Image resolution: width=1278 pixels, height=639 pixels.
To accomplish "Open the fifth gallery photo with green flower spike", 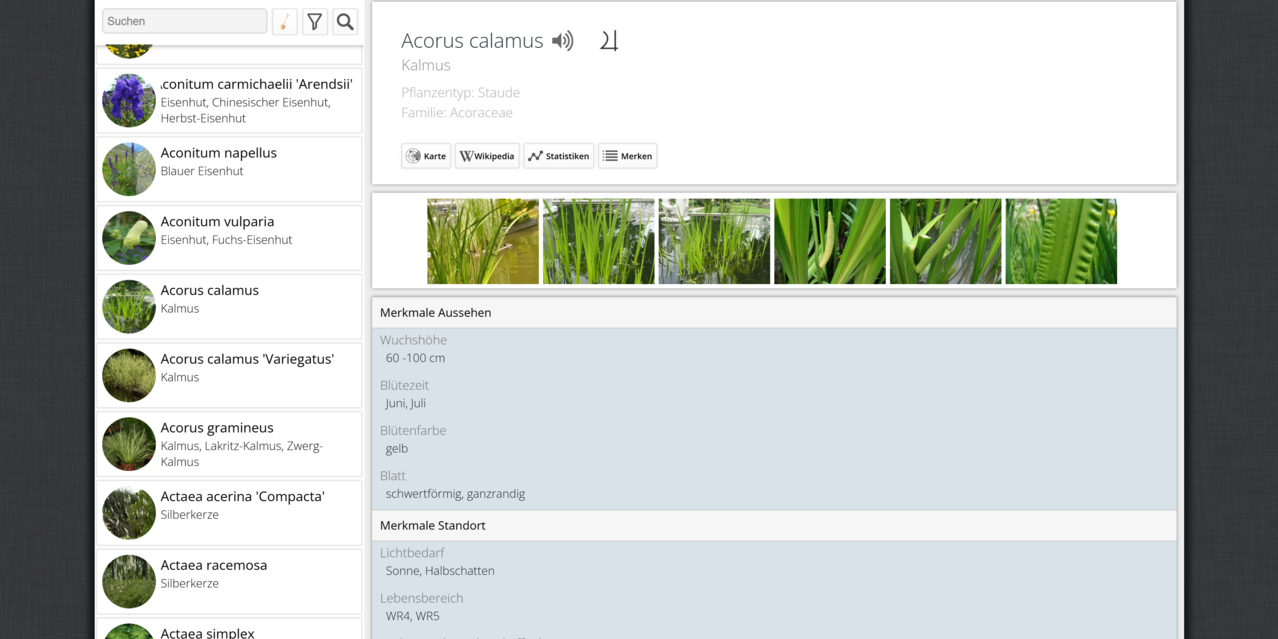I will pos(946,241).
